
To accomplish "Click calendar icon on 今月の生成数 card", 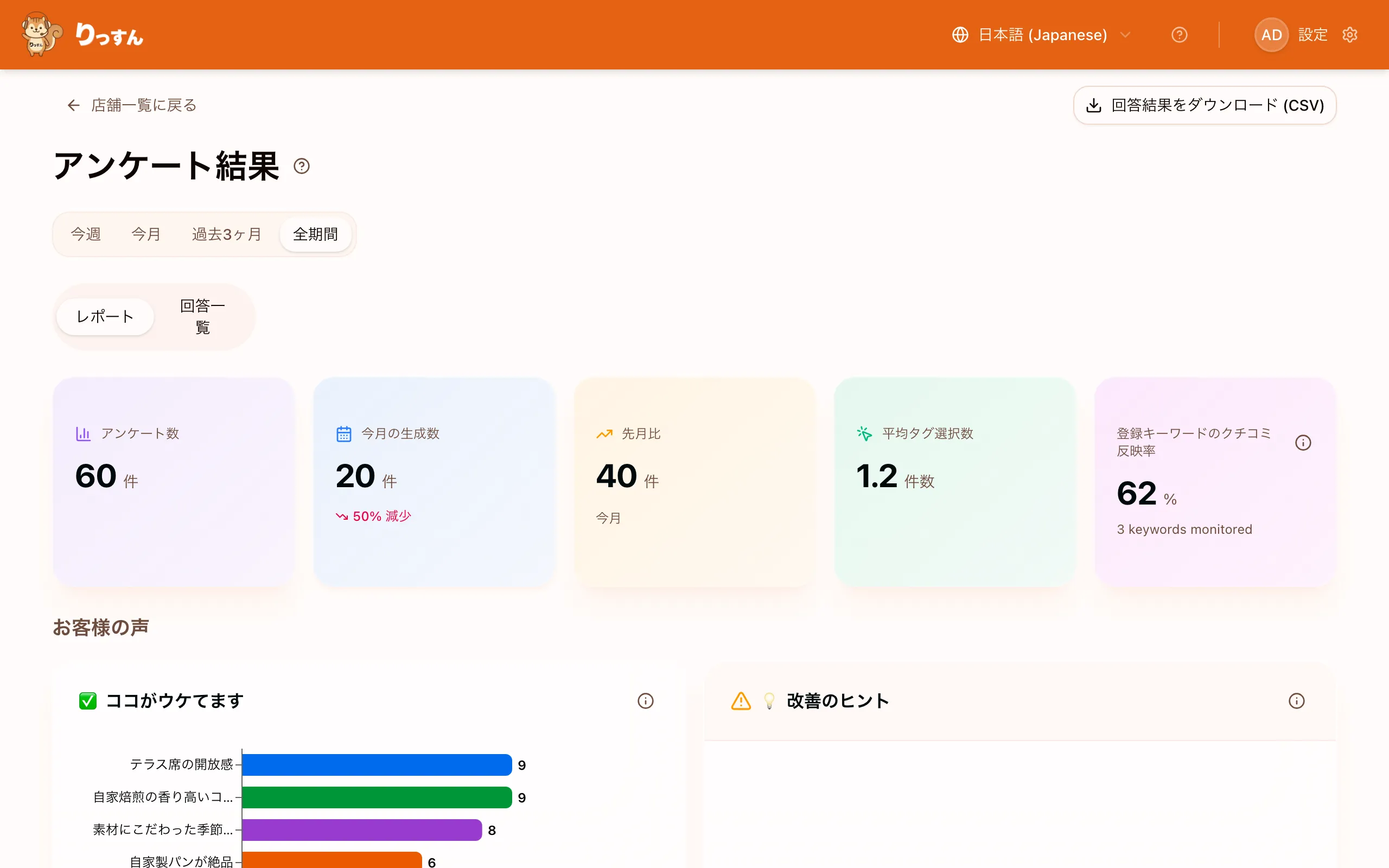I will (x=343, y=434).
